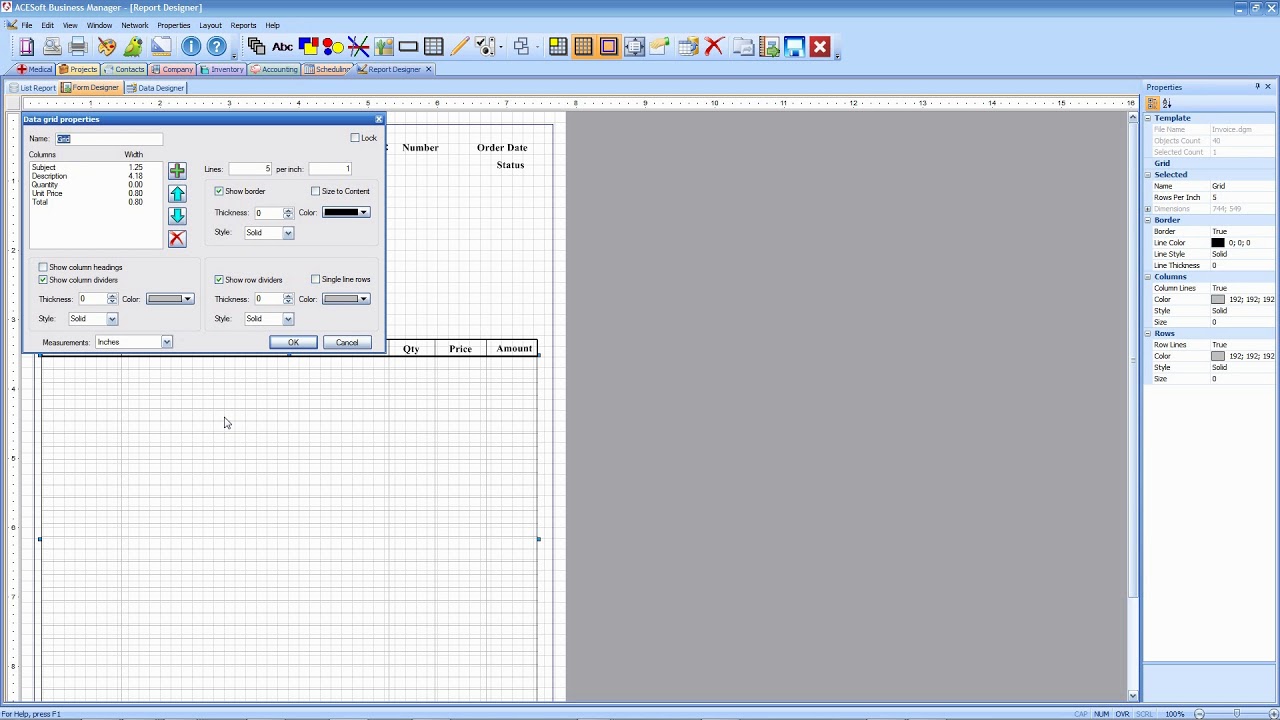The width and height of the screenshot is (1280, 720).
Task: Check the Size to Content checkbox
Action: tap(316, 191)
